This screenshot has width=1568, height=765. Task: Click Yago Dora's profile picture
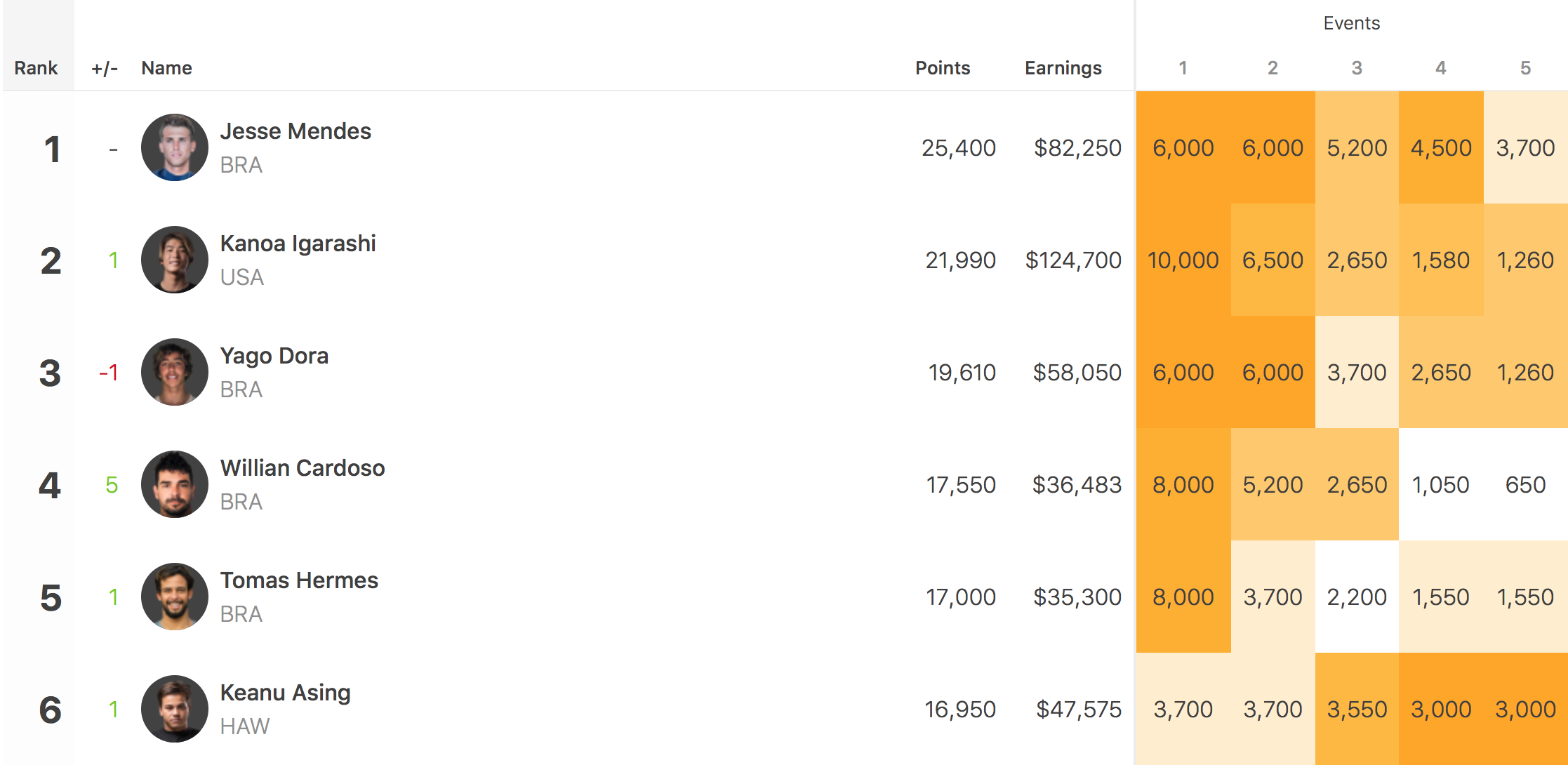point(174,372)
